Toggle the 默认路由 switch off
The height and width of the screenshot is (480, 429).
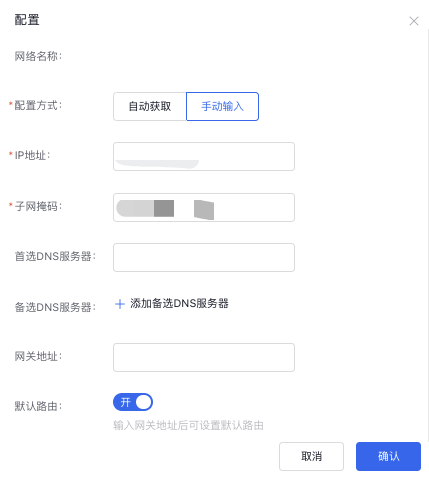coord(133,402)
